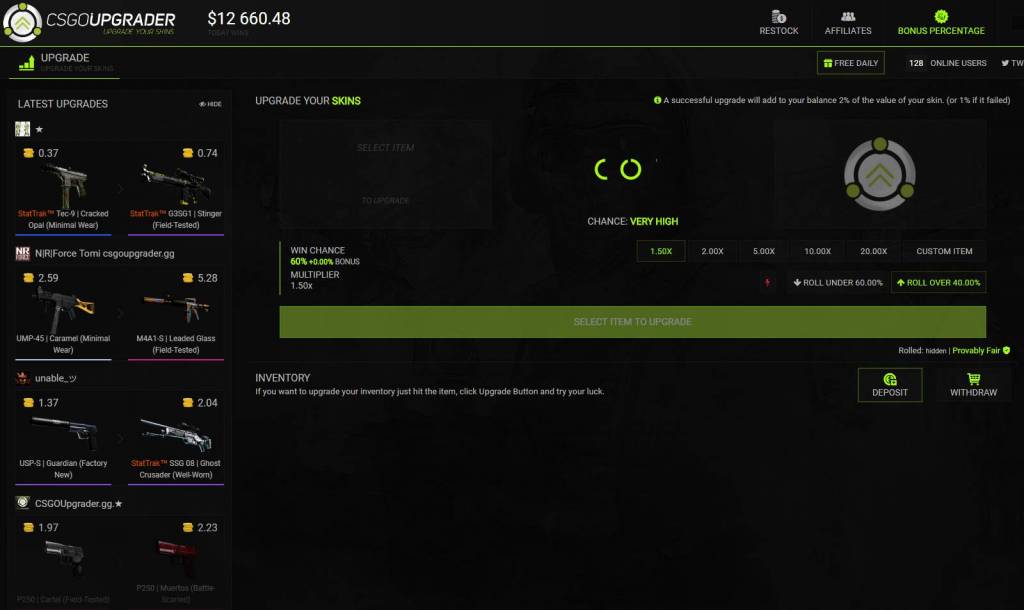Image resolution: width=1024 pixels, height=610 pixels.
Task: Open the Bonus Percentage badge icon
Action: point(940,17)
